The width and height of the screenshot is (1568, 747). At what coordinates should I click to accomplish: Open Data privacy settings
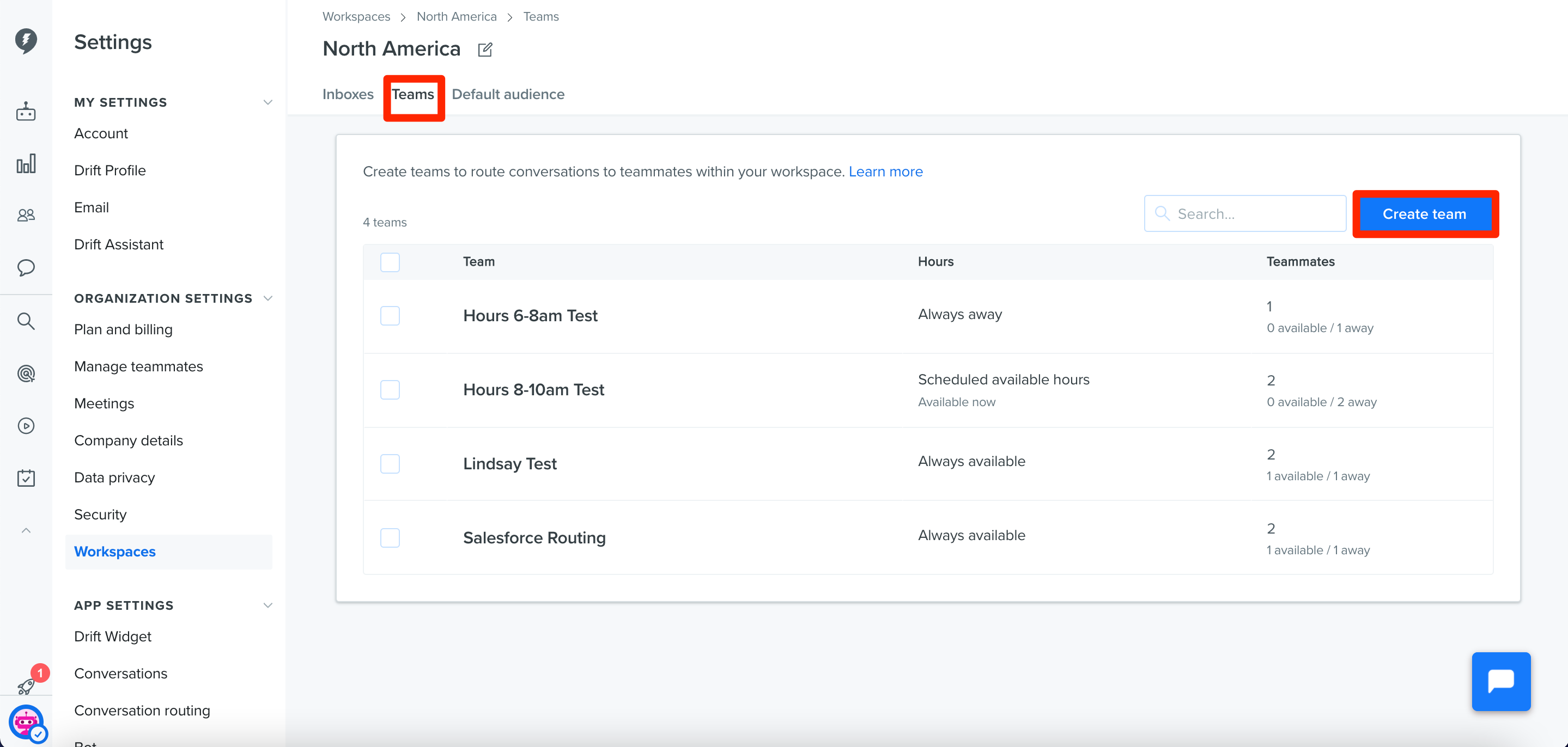[x=114, y=477]
